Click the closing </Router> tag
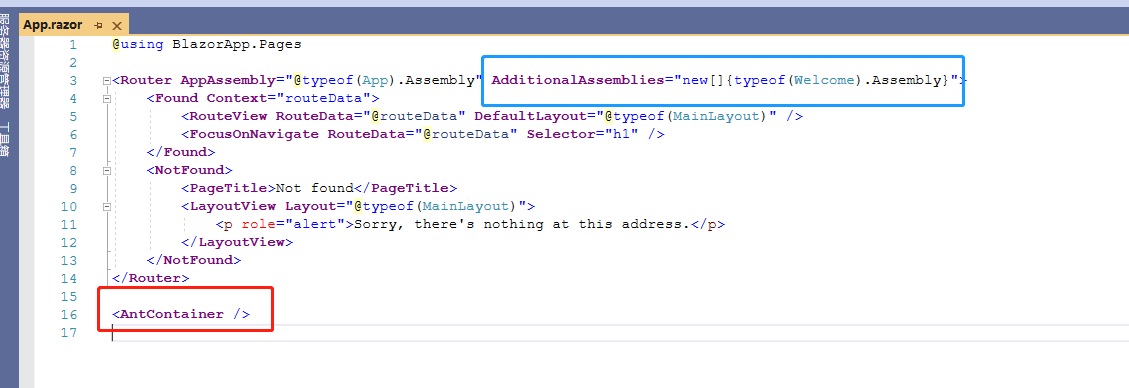 click(x=150, y=278)
